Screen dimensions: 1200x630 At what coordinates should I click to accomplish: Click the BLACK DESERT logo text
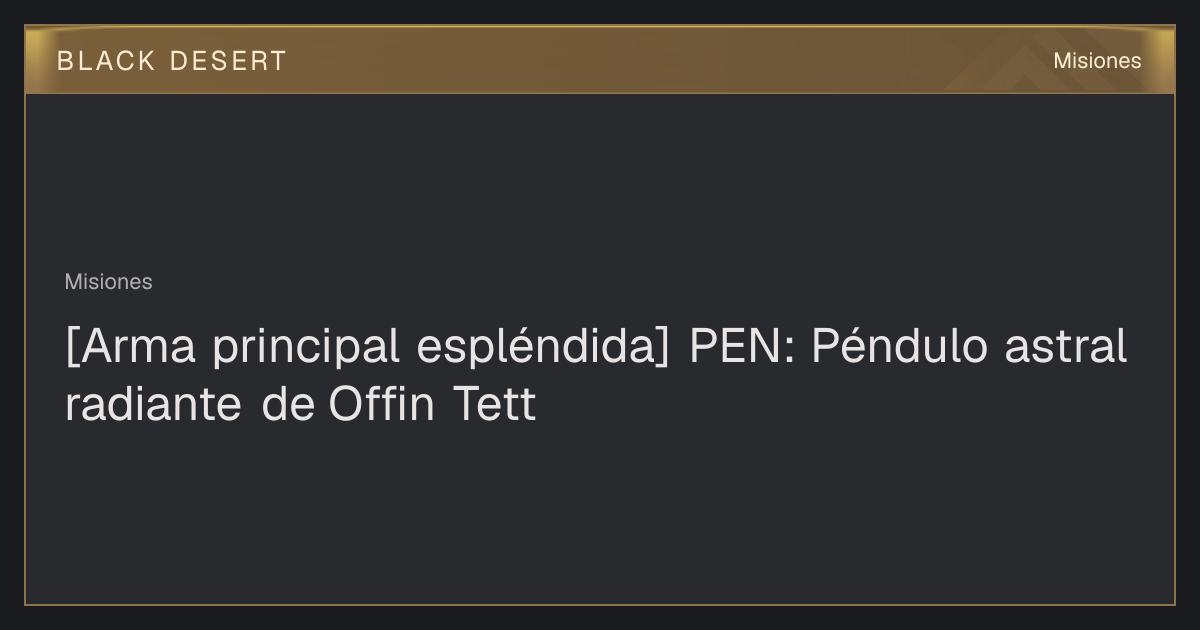click(x=172, y=61)
